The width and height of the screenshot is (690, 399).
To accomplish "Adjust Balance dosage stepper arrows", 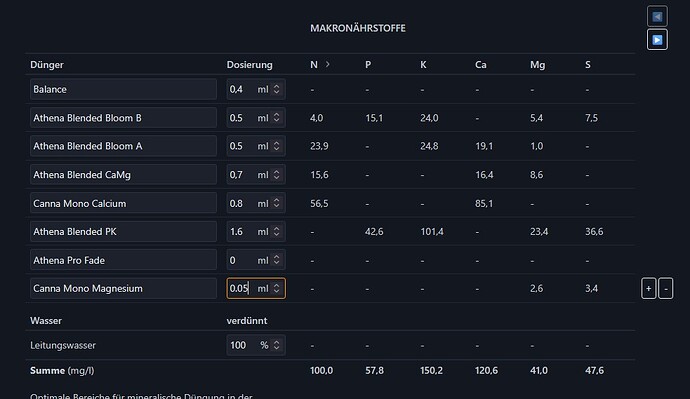I will (276, 89).
